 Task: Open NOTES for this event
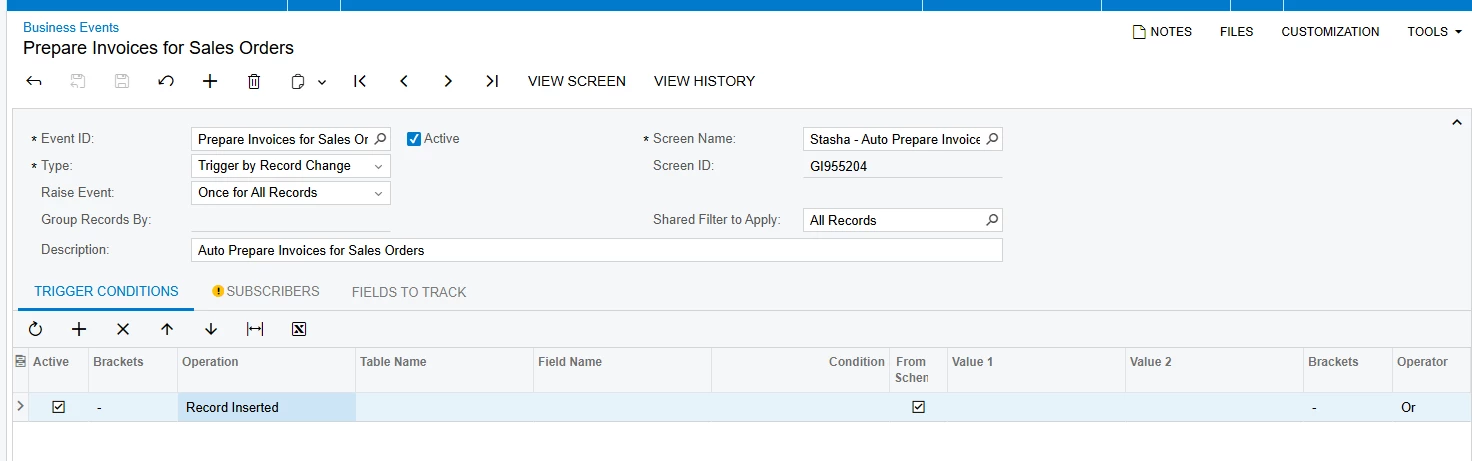1162,32
